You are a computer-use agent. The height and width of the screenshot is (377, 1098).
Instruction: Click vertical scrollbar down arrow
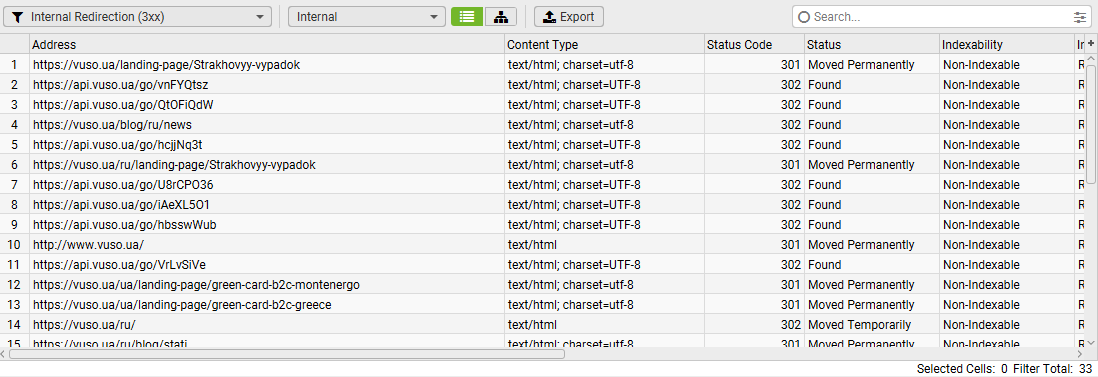point(1090,342)
